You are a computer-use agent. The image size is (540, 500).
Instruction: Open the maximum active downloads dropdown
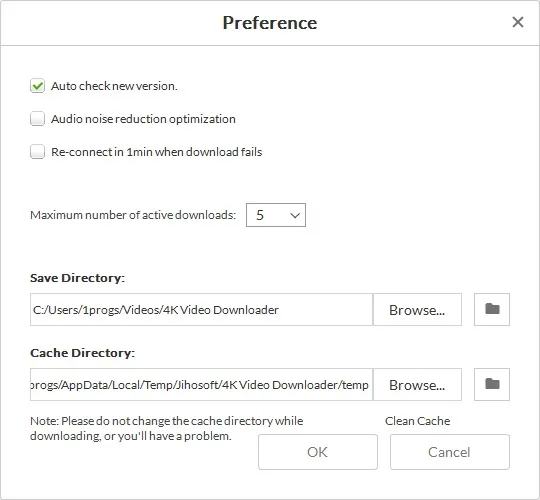tap(276, 215)
